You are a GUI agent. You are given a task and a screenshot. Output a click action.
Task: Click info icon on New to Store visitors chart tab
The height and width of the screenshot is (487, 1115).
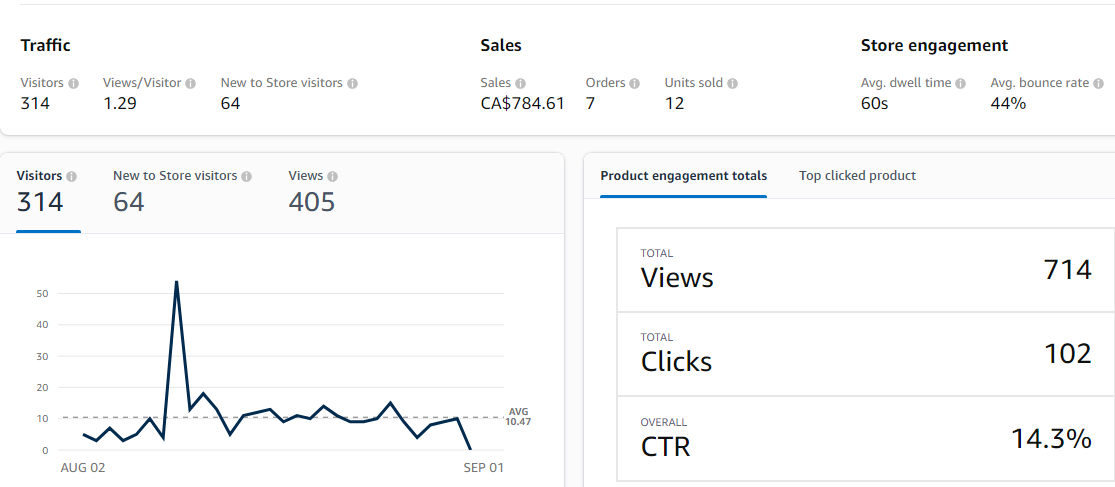[x=247, y=177]
